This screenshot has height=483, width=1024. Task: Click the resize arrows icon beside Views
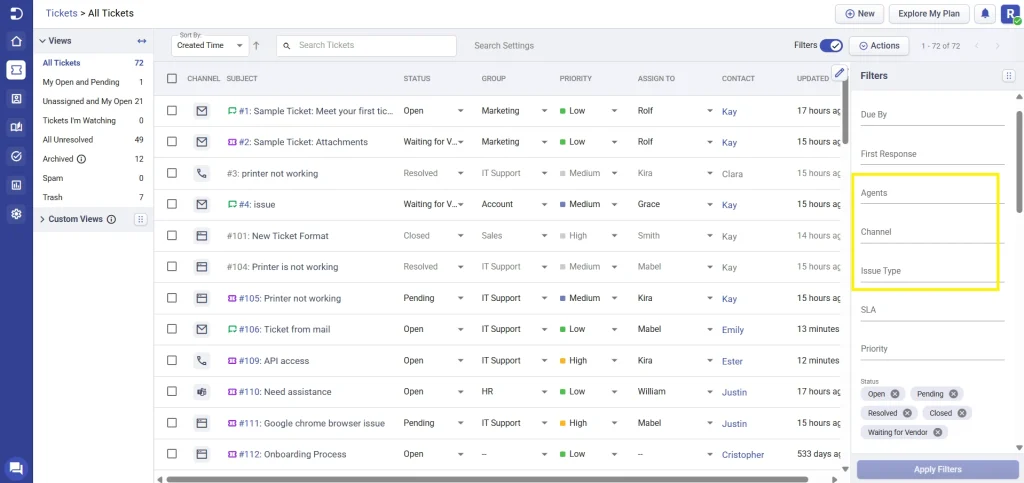click(142, 40)
